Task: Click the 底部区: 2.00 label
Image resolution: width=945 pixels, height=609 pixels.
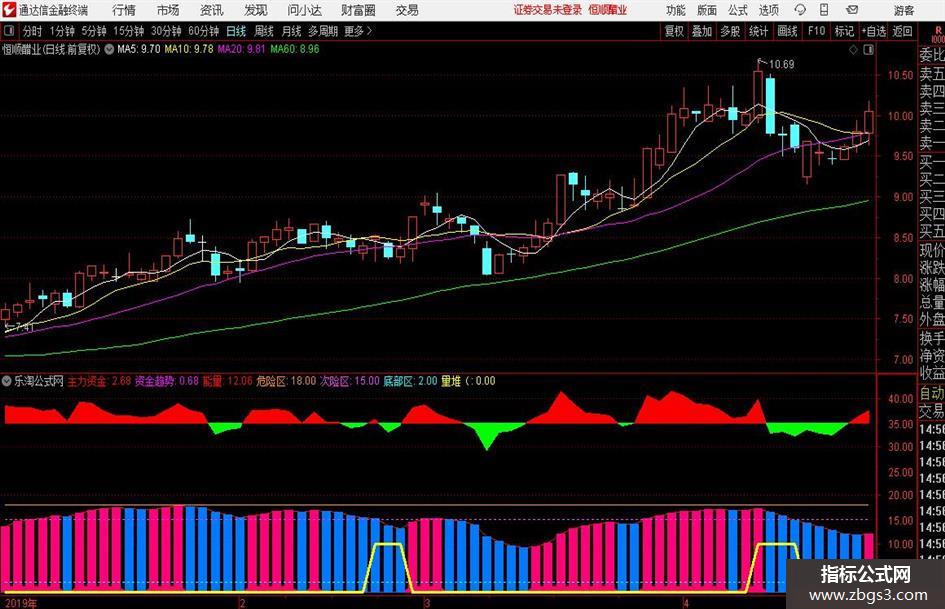Action: pyautogui.click(x=410, y=381)
